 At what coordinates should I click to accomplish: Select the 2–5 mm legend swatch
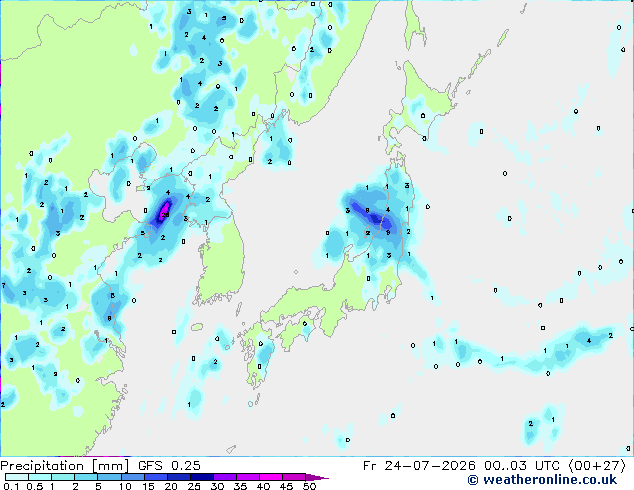(x=86, y=477)
